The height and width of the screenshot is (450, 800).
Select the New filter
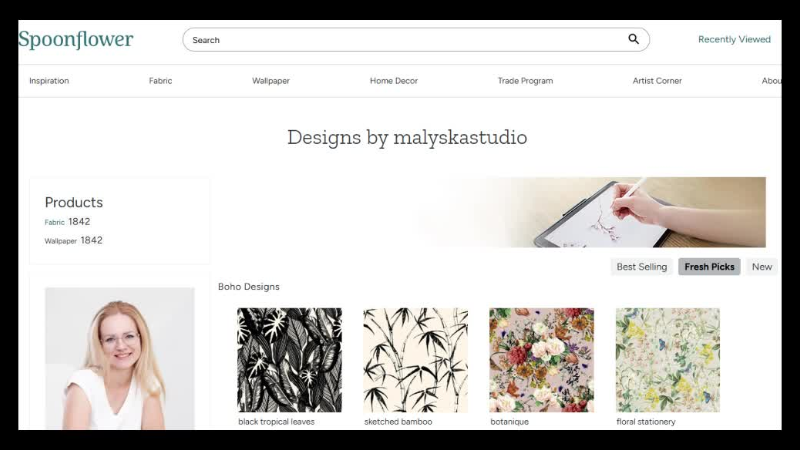(762, 267)
